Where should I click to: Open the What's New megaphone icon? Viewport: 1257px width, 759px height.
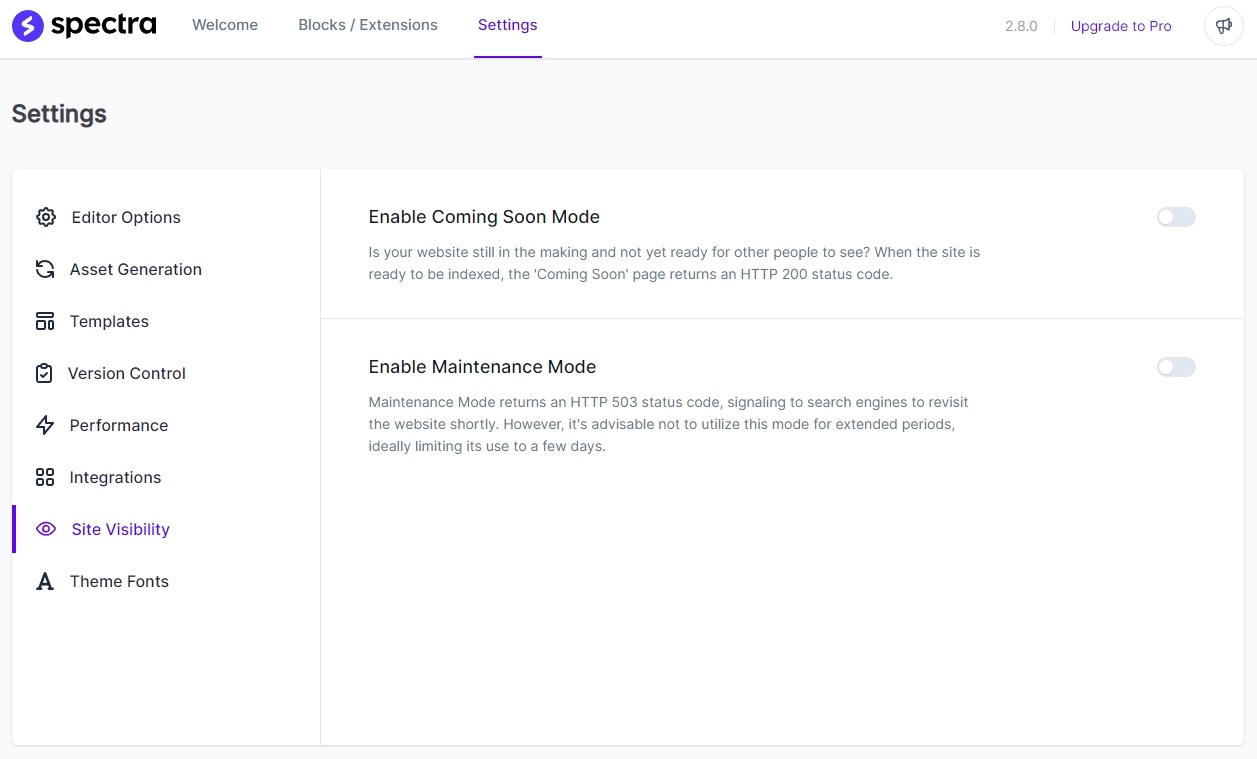(x=1223, y=26)
